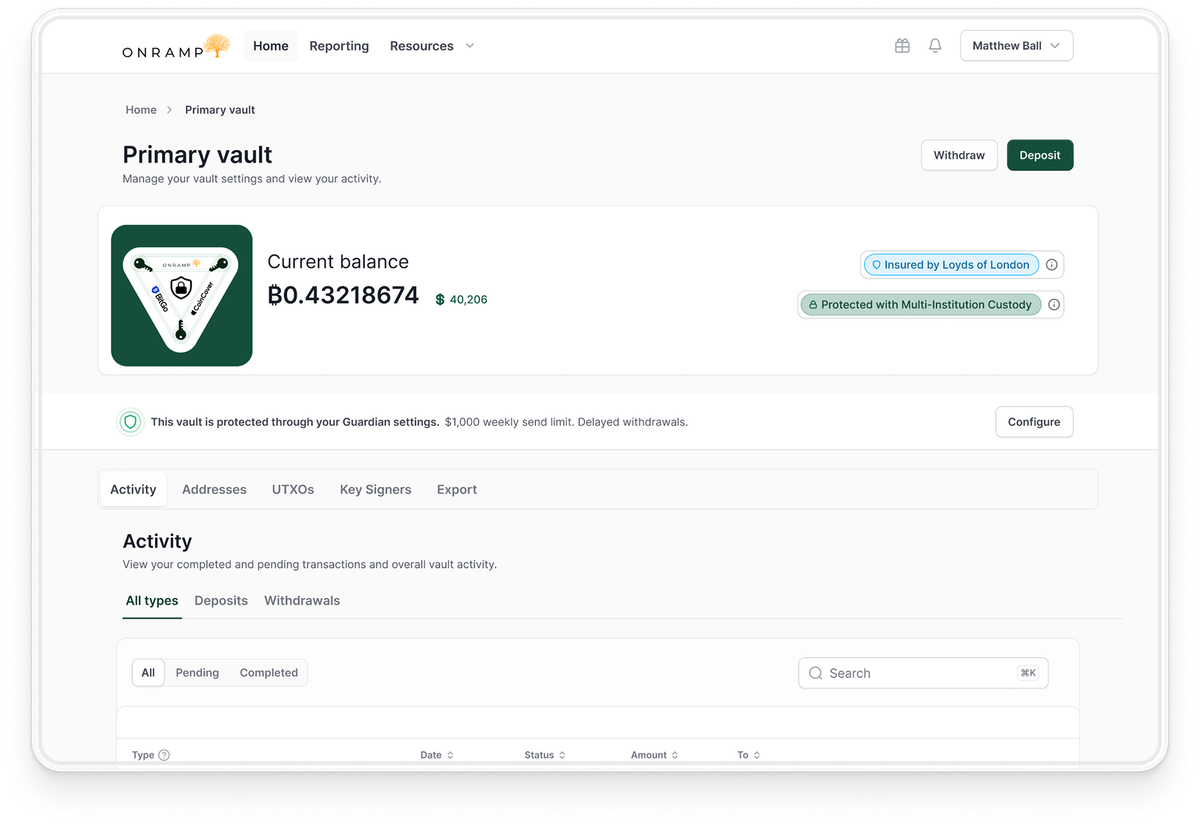This screenshot has height=826, width=1200.
Task: Click the Onramp logo
Action: point(176,47)
